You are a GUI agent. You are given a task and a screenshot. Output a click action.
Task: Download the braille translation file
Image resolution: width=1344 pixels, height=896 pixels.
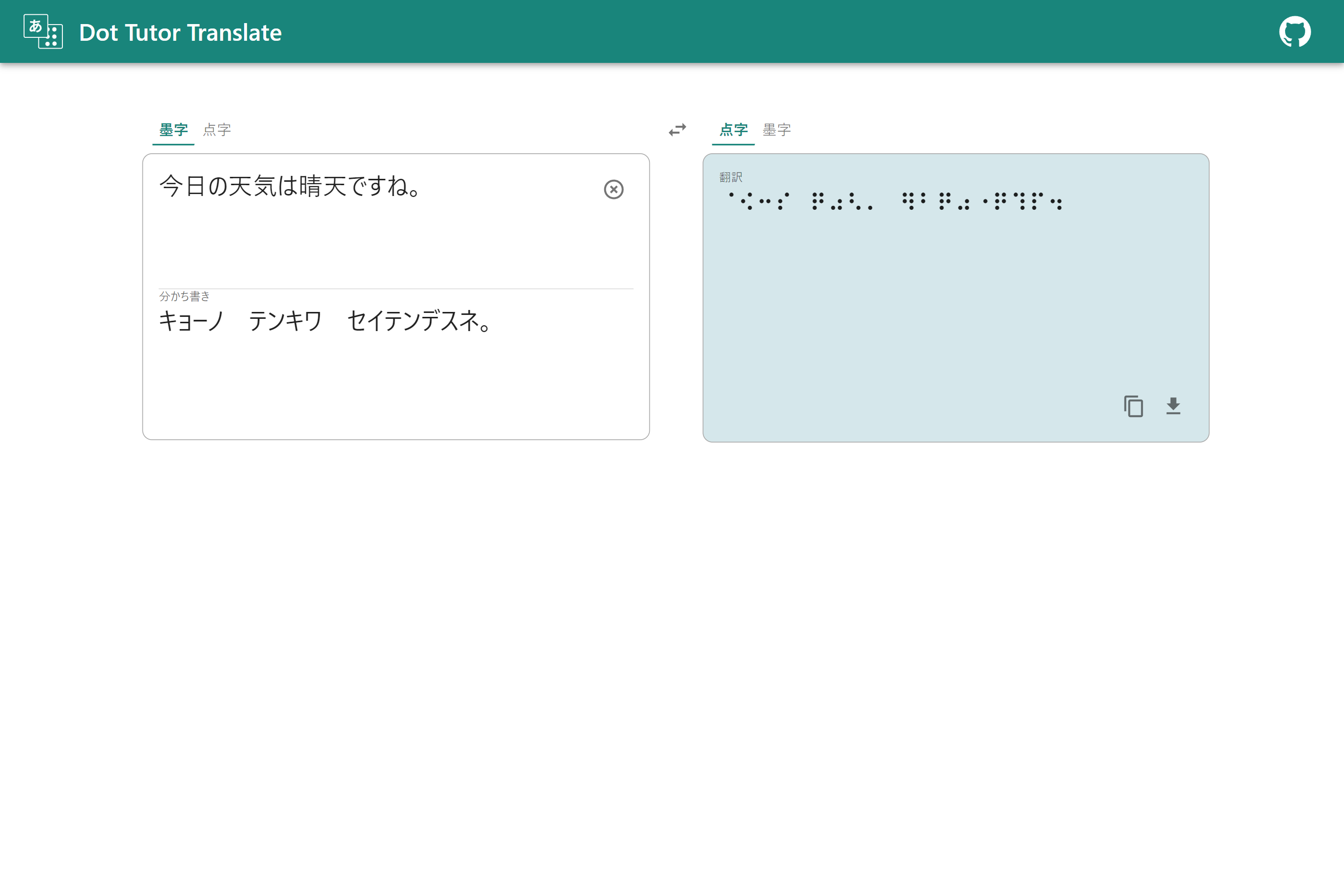(1174, 406)
